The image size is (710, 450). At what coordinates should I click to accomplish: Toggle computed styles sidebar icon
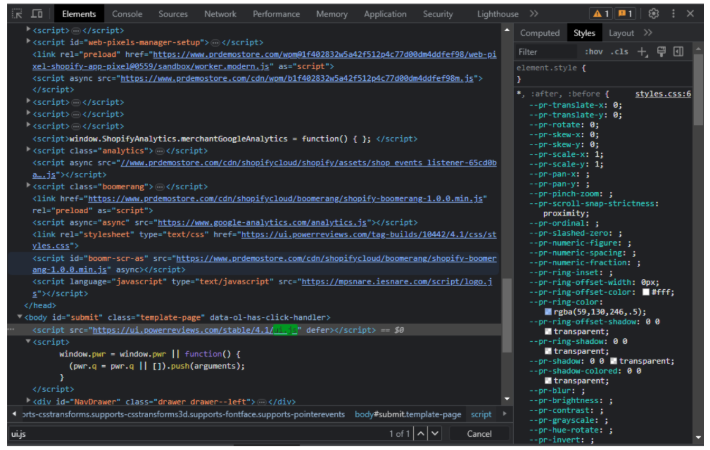pos(678,52)
